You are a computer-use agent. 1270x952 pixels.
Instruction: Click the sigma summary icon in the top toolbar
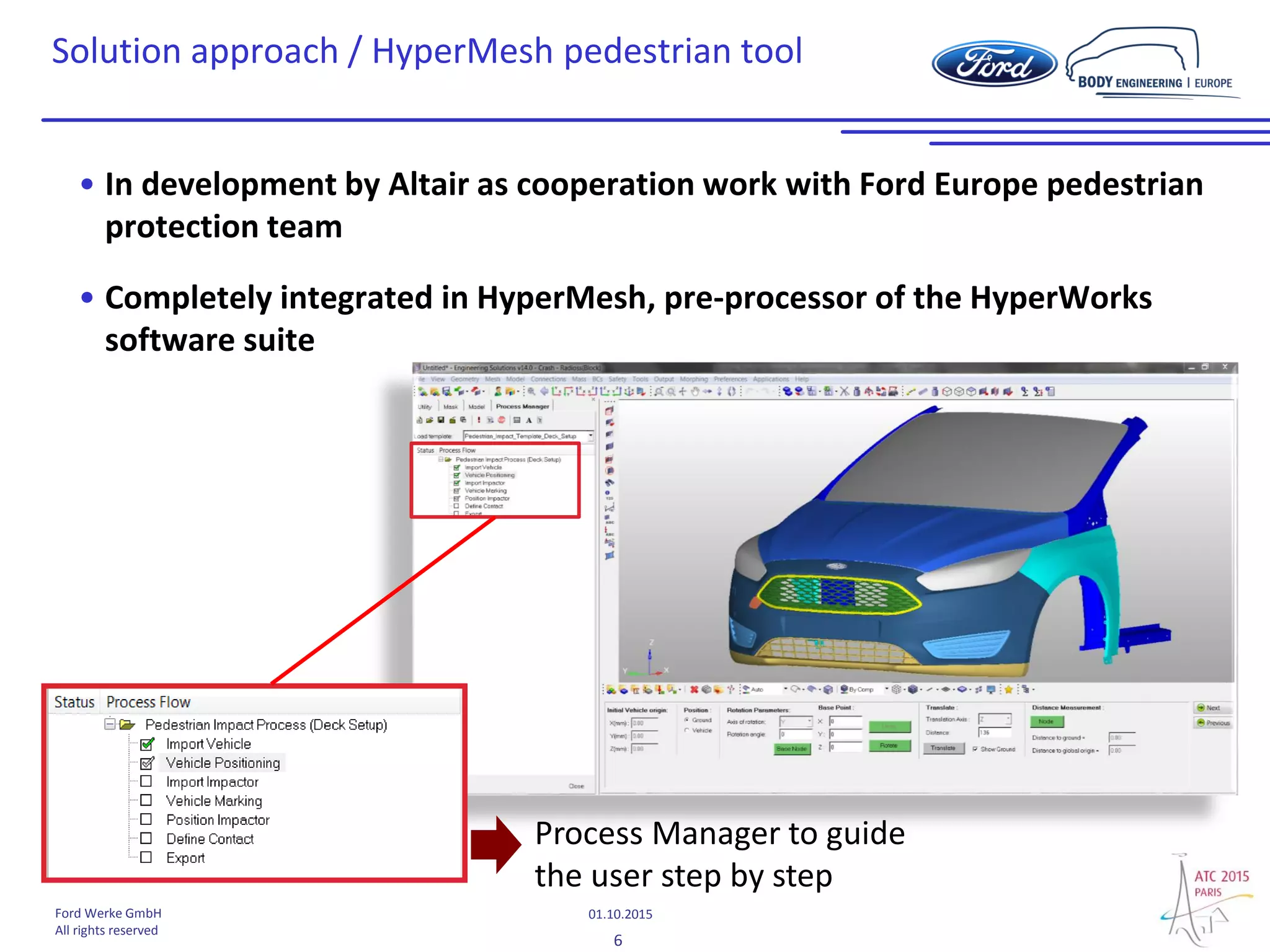coord(1024,392)
